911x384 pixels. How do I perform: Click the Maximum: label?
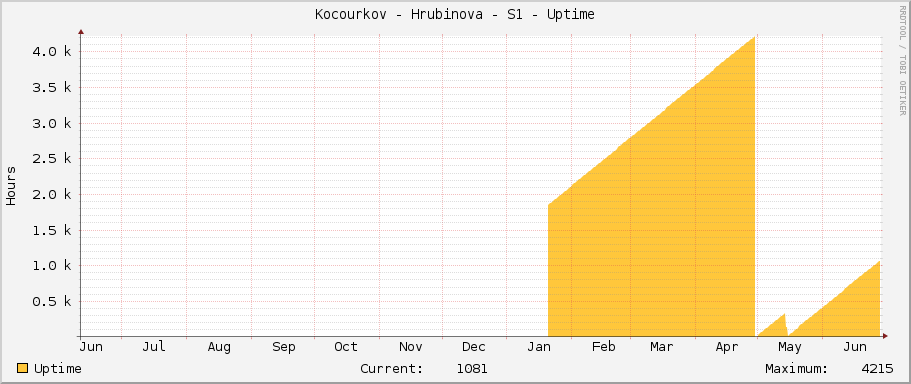click(x=797, y=368)
